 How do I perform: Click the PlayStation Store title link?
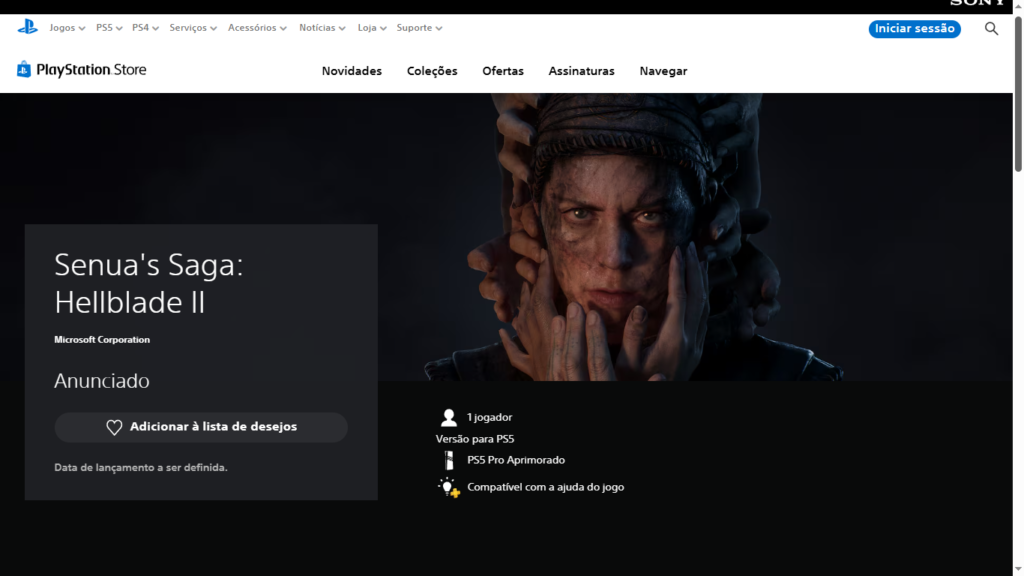tap(91, 70)
